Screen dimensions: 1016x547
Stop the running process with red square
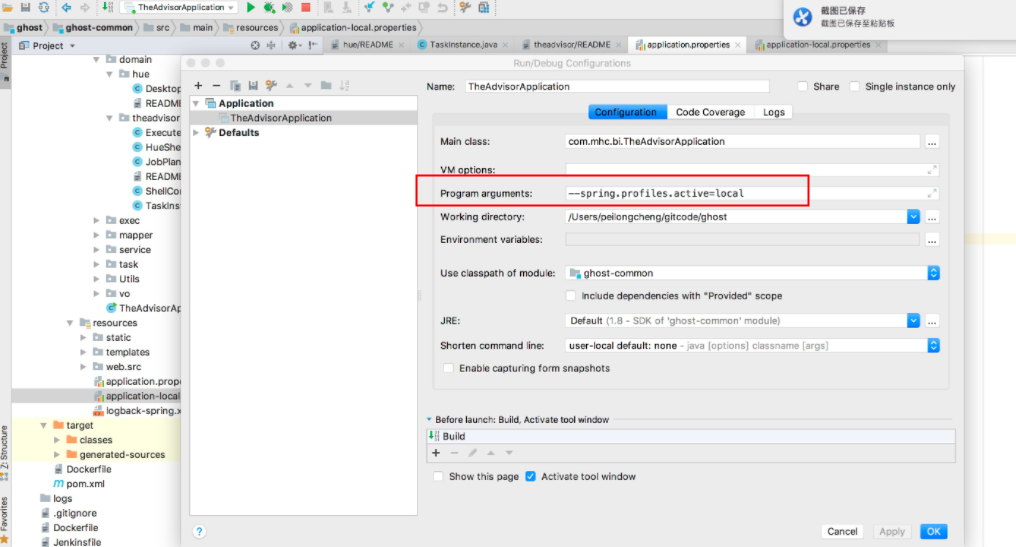click(x=306, y=7)
